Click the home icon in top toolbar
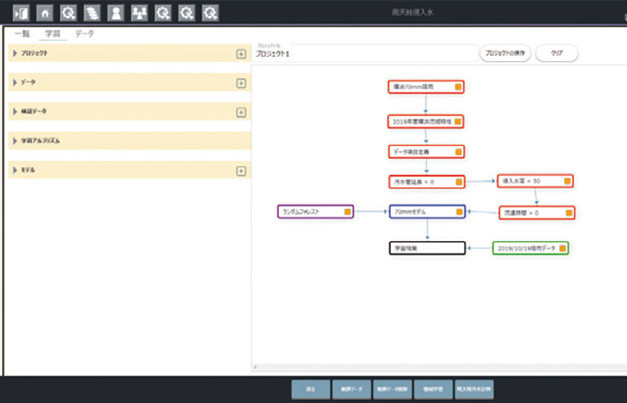 [x=45, y=13]
